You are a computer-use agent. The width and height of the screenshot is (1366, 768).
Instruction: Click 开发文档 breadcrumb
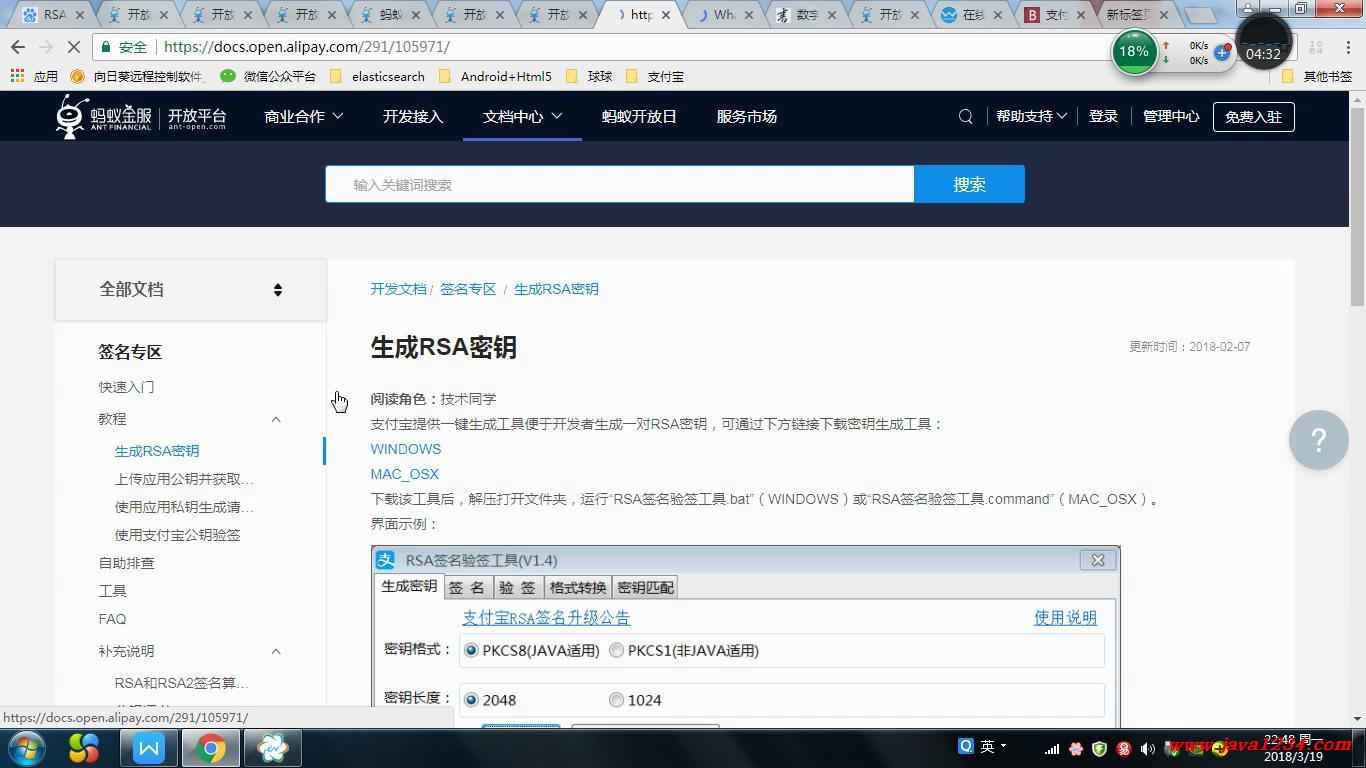pos(398,289)
